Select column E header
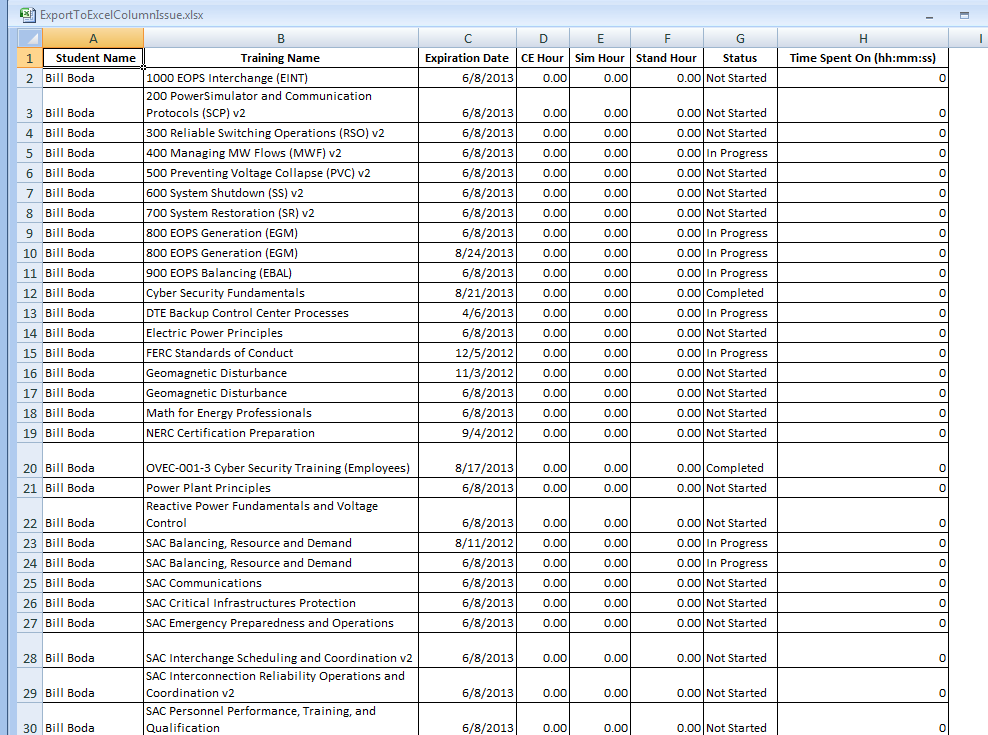 [600, 38]
